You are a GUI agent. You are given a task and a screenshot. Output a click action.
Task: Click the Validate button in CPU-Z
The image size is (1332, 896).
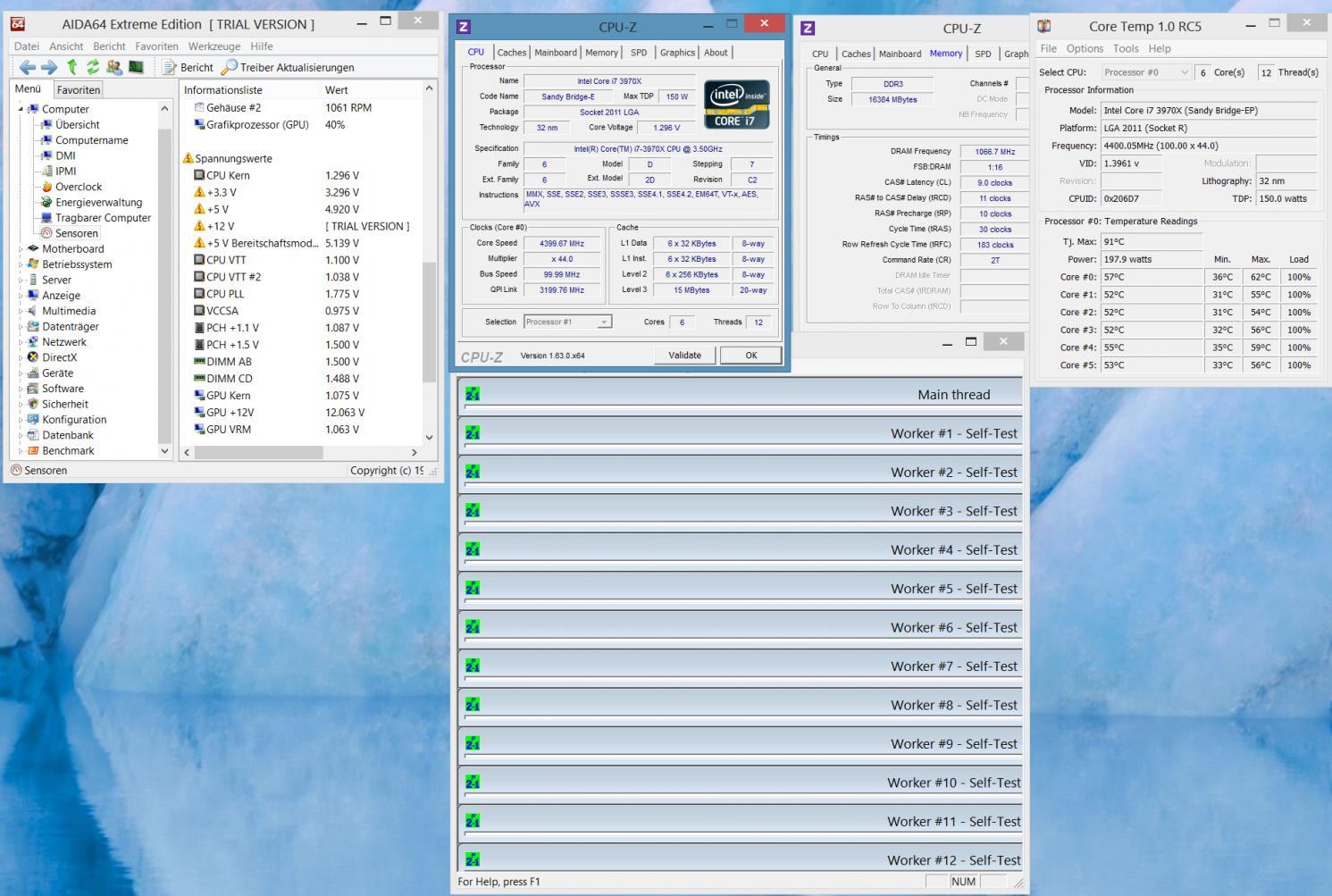pyautogui.click(x=684, y=355)
